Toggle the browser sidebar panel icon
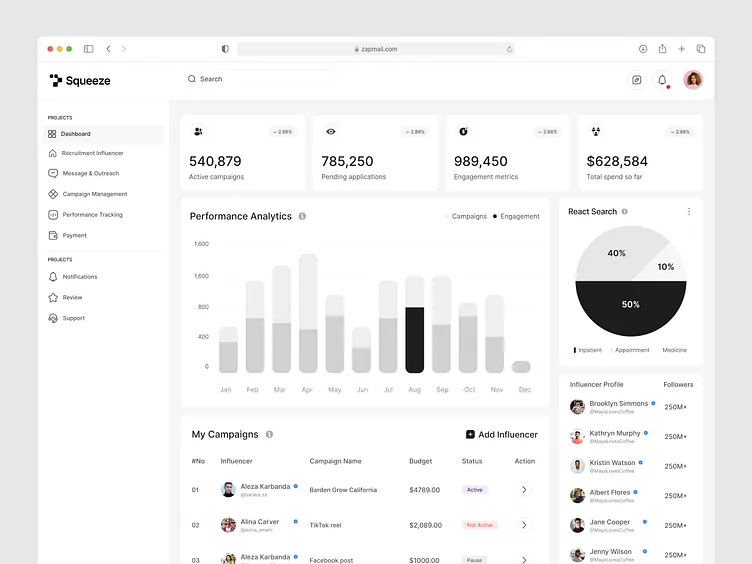This screenshot has height=564, width=752. (x=89, y=49)
